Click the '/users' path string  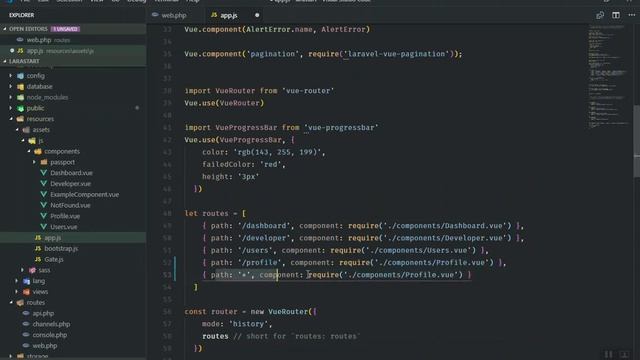255,250
